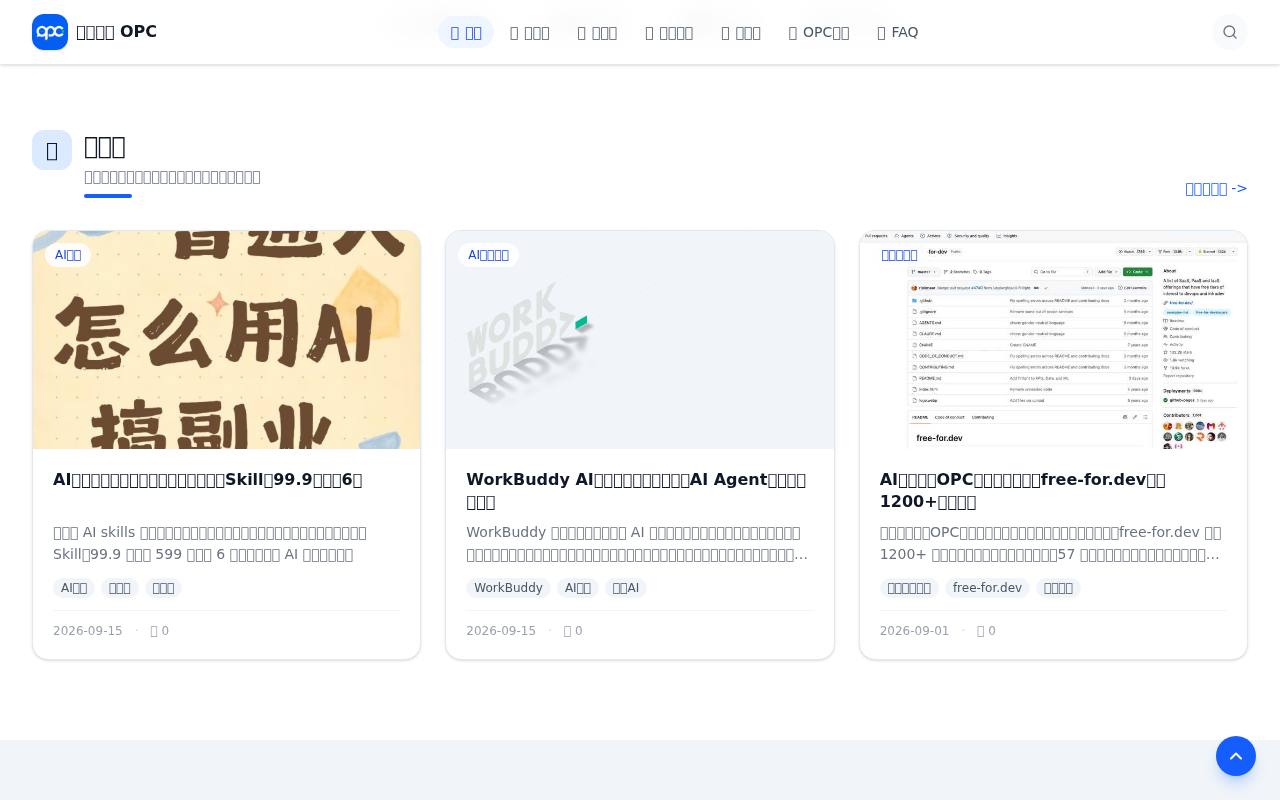
Task: Click the 2026-09-15 date on the Skill 99.9 card
Action: 88,631
